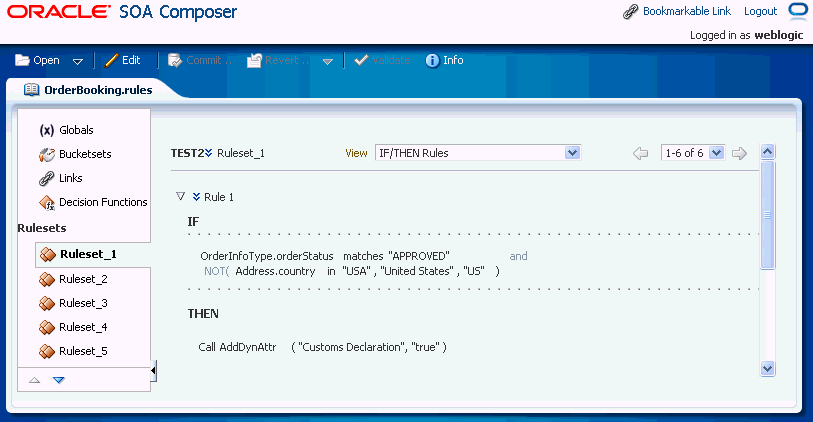813x422 pixels.
Task: Collapse the left sidebar panel handle
Action: pos(153,371)
